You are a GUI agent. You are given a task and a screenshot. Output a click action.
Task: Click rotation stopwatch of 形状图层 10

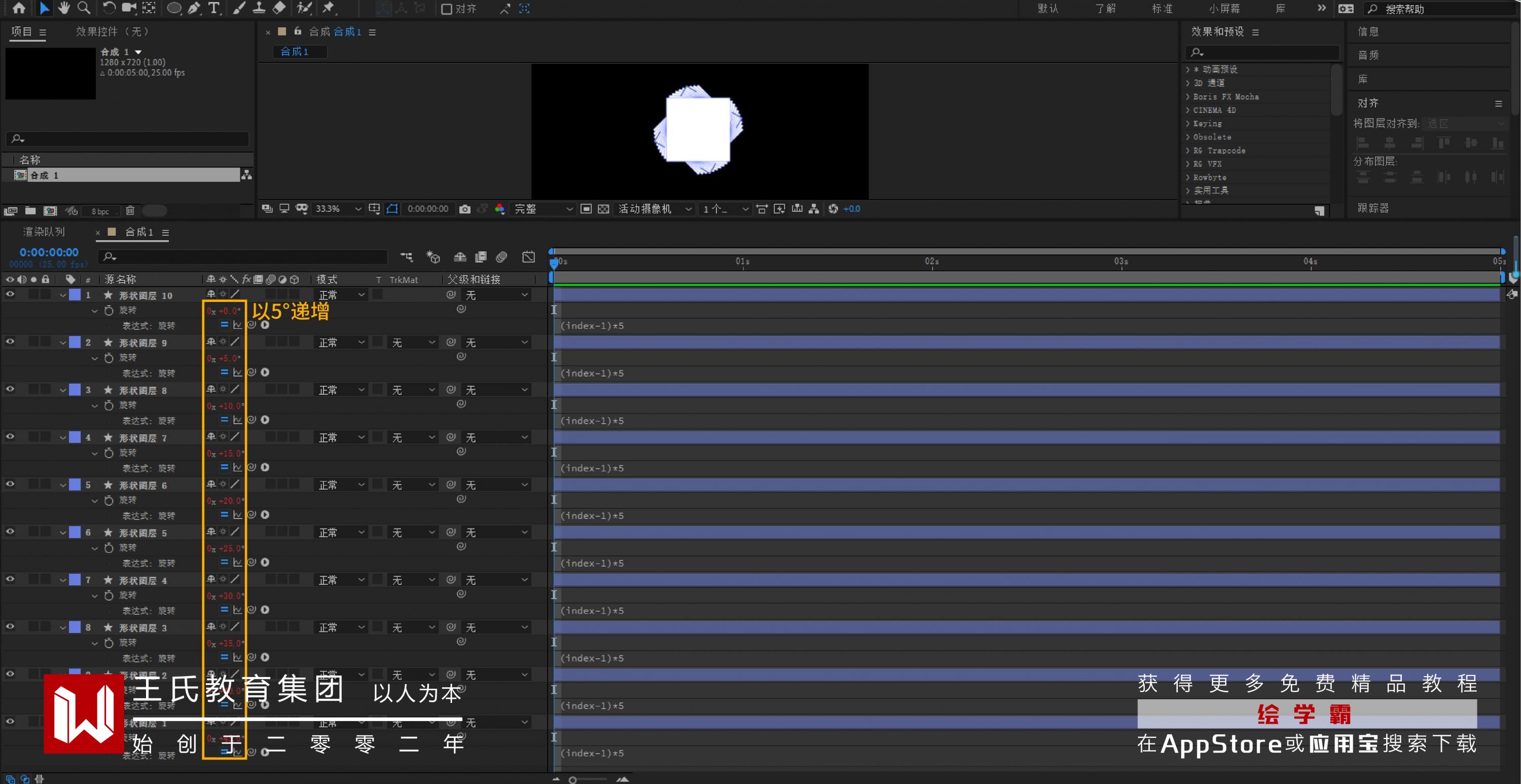tap(108, 311)
